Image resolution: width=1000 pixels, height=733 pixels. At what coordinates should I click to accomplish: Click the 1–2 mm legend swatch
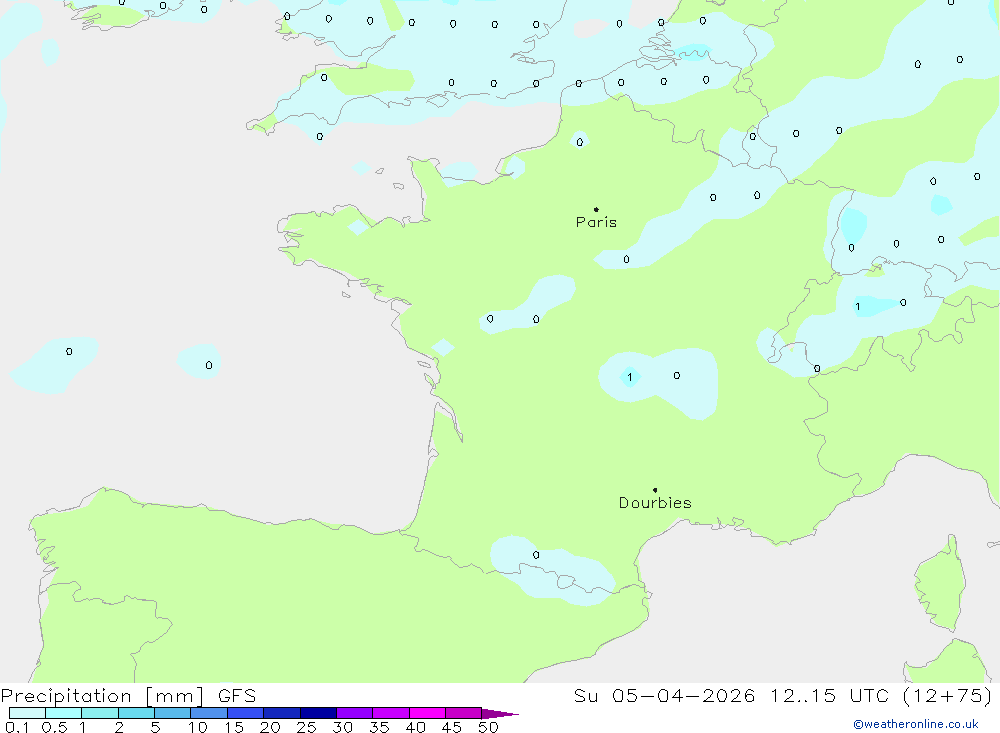(x=100, y=713)
